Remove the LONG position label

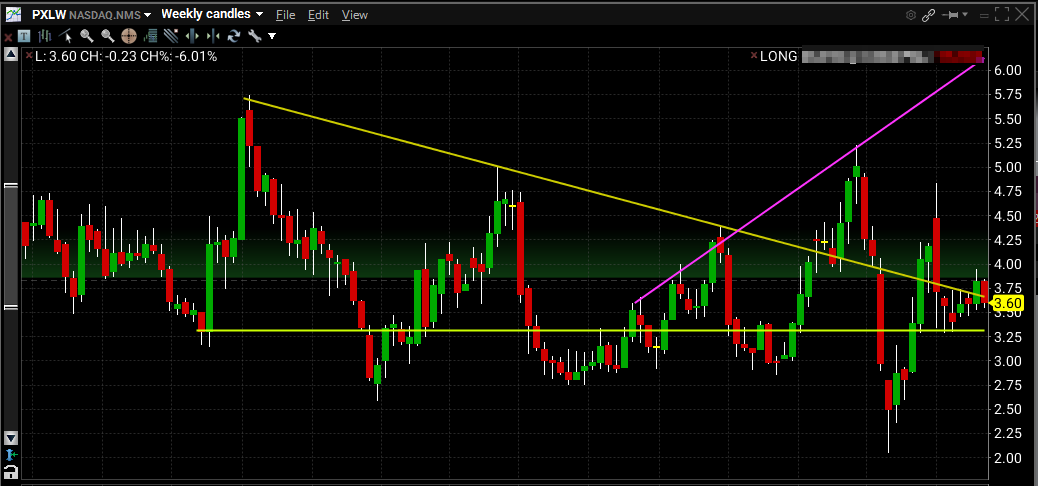pyautogui.click(x=753, y=56)
